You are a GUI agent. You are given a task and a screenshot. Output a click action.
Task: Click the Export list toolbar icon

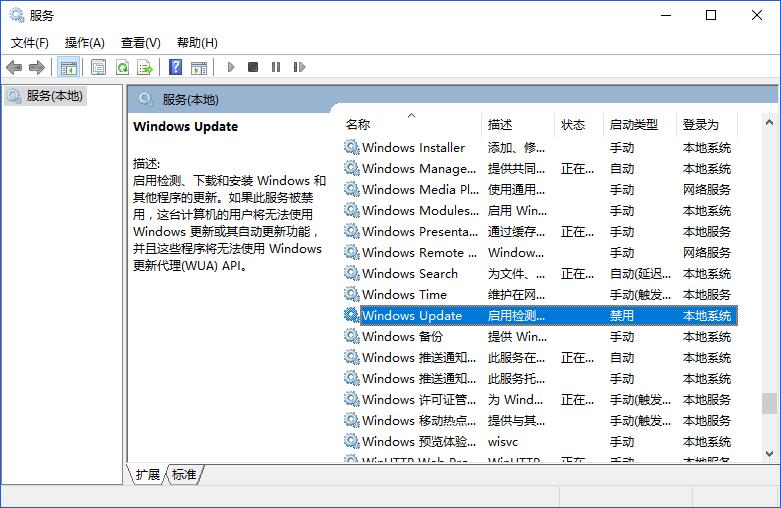[x=145, y=67]
